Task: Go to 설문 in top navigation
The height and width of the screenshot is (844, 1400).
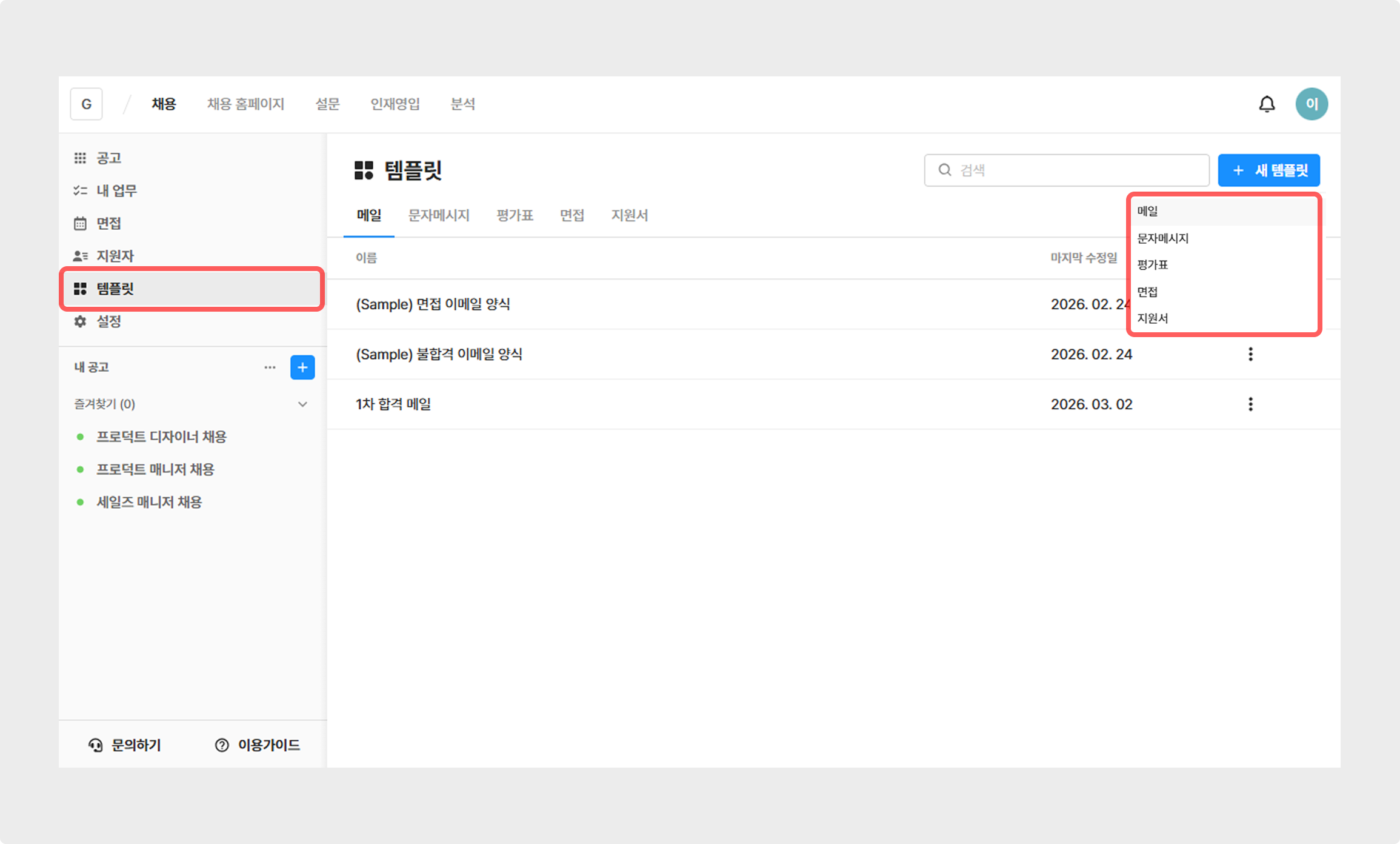Action: point(327,104)
